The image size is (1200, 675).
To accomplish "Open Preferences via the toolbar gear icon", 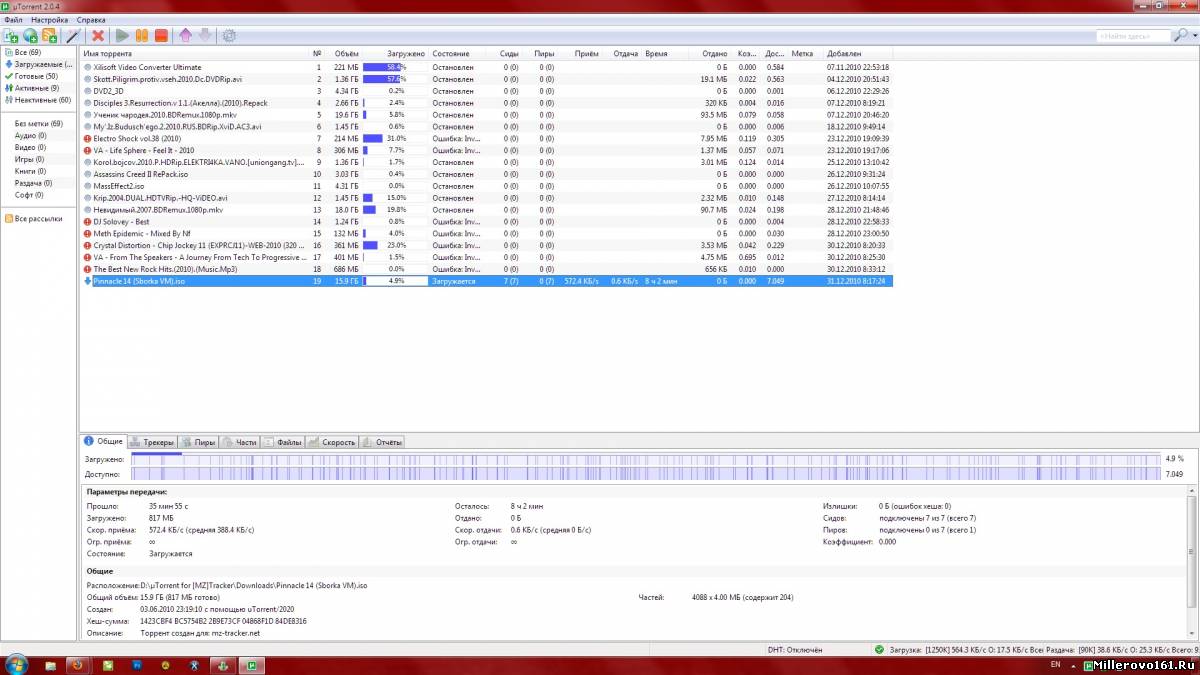I will coord(229,36).
